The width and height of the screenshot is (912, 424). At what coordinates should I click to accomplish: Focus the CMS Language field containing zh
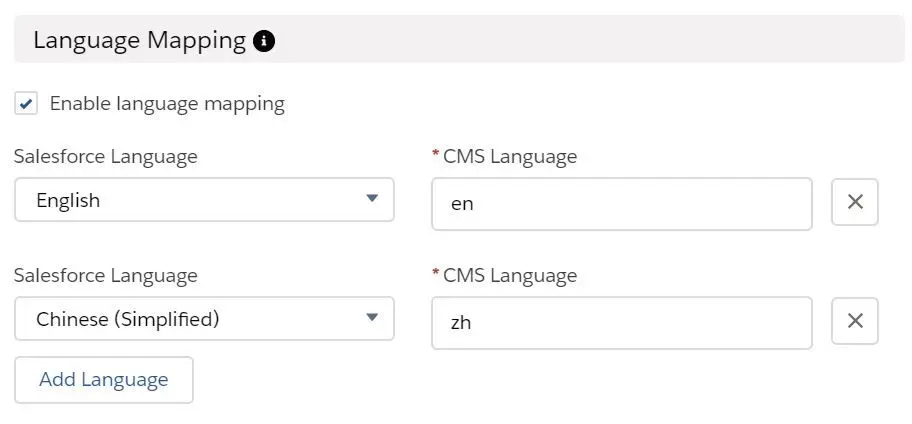pyautogui.click(x=622, y=323)
